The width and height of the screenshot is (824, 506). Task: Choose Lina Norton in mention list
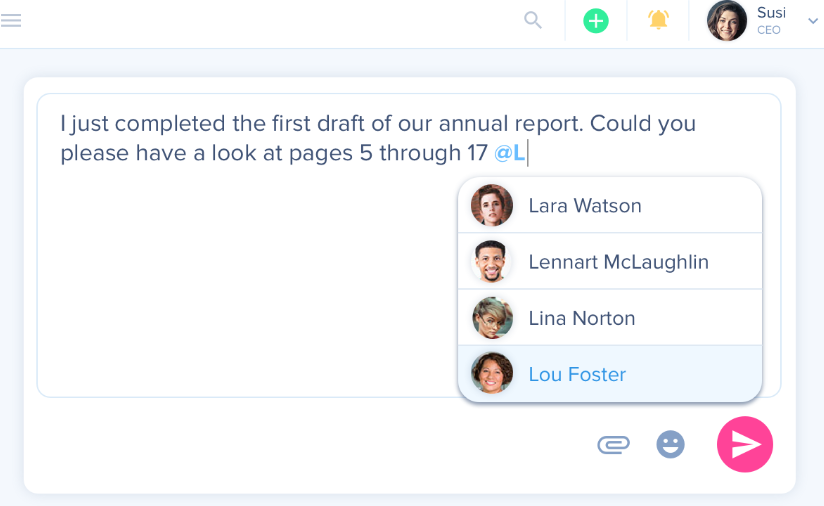click(582, 318)
